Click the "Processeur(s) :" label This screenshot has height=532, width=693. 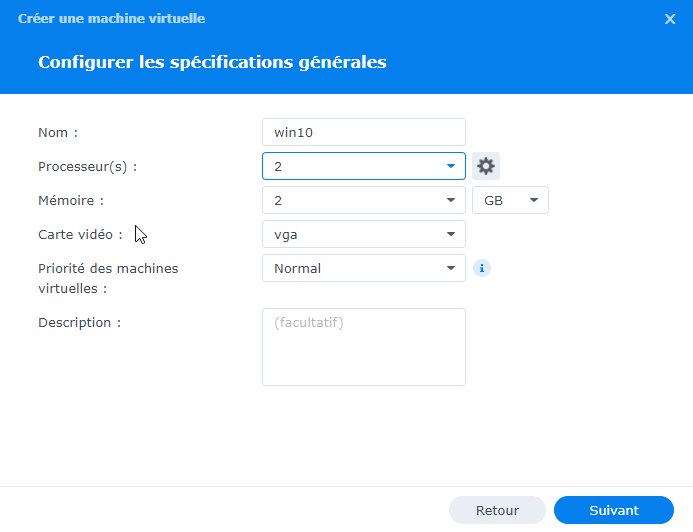click(87, 166)
